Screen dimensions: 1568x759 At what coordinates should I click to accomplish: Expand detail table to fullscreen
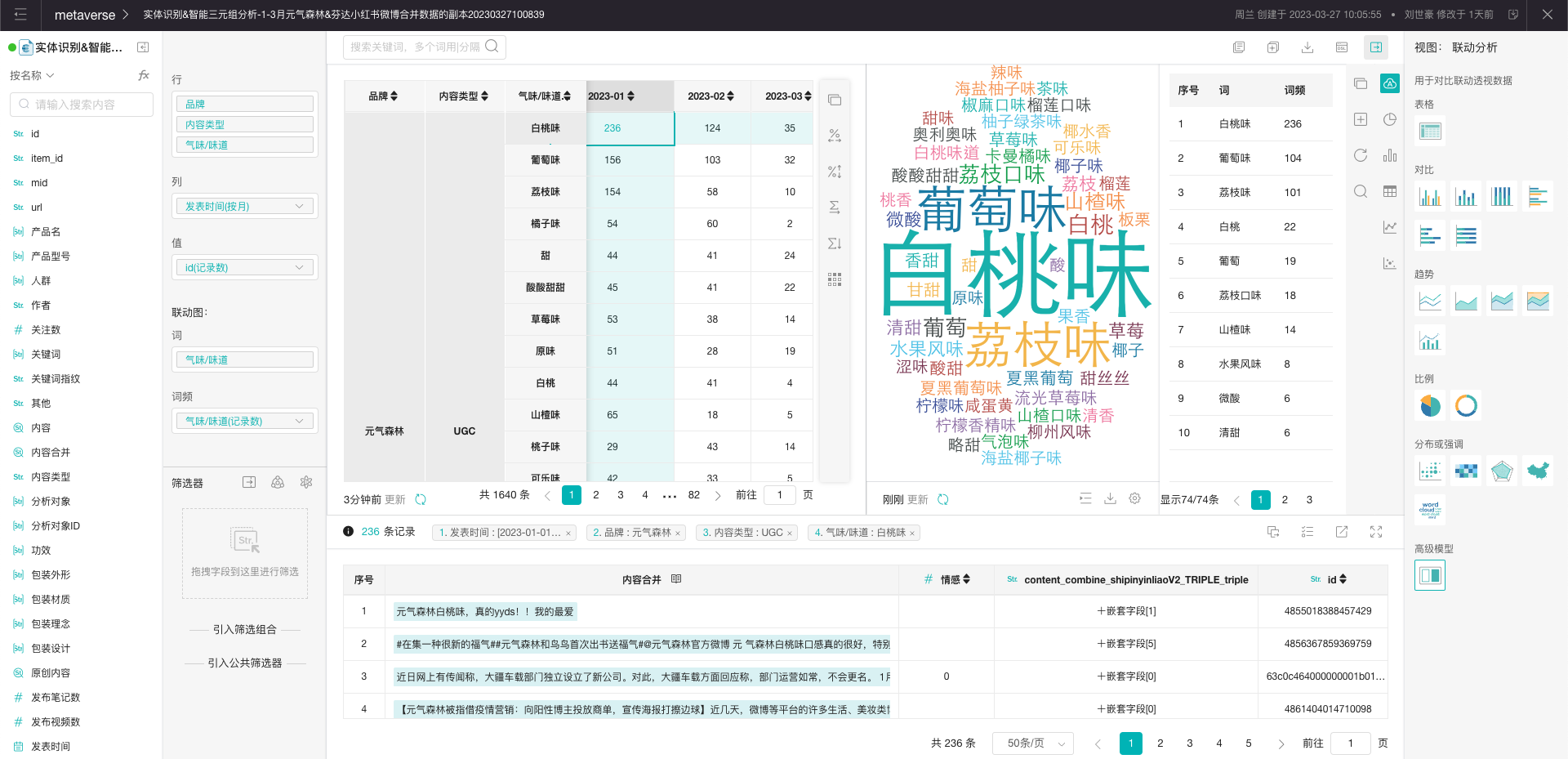coord(1376,532)
